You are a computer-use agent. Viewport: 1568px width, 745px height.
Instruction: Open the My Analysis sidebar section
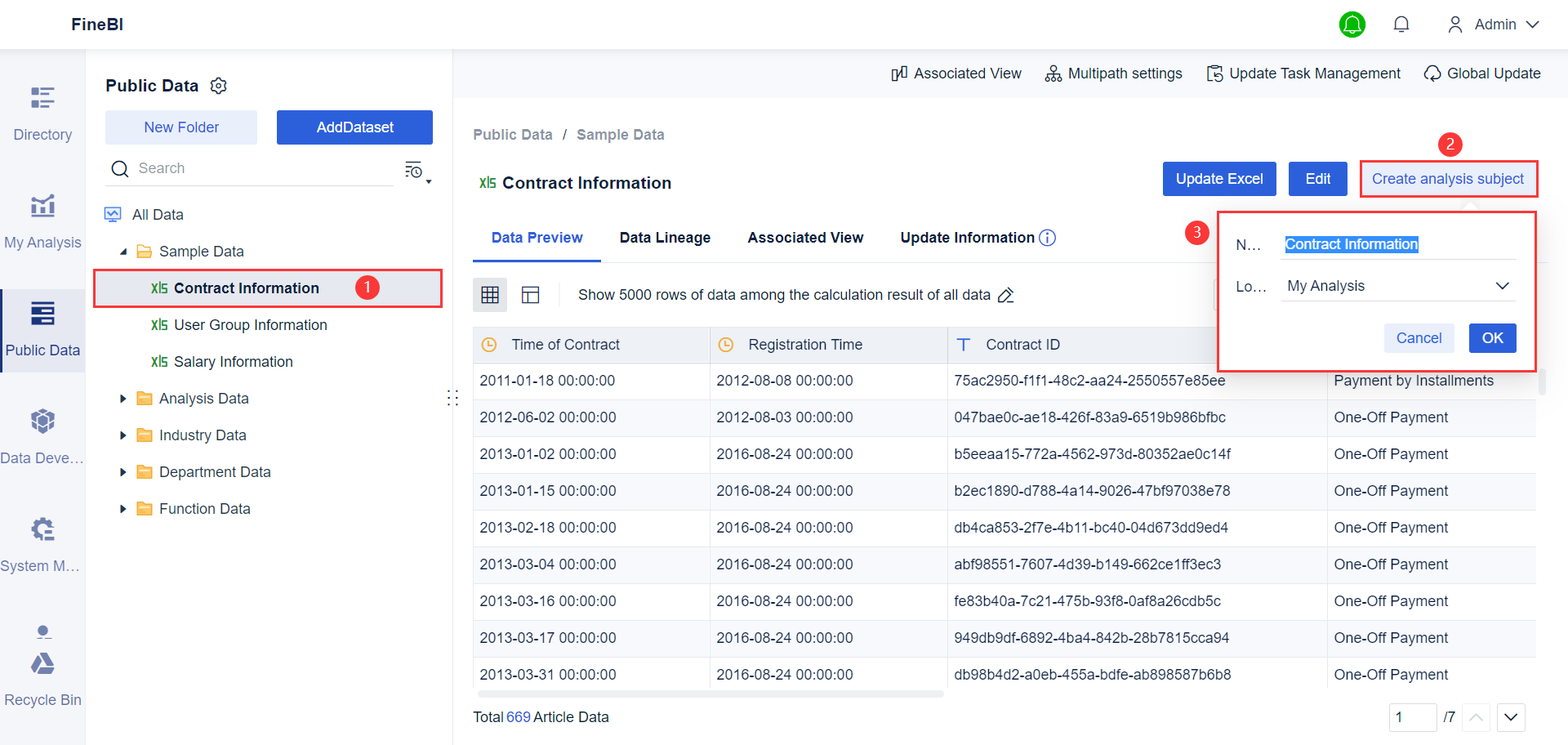(42, 221)
